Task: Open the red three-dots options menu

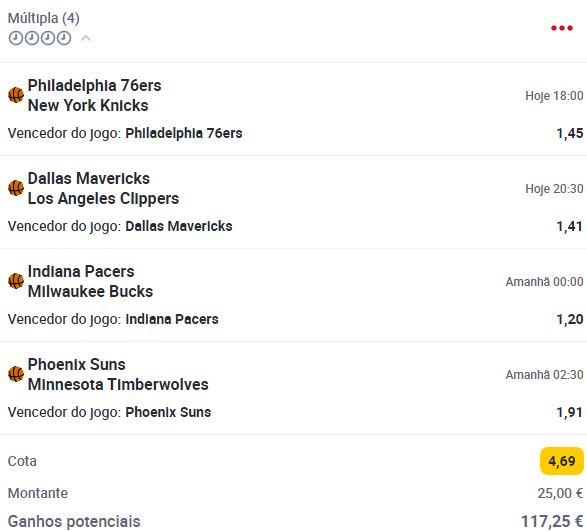Action: 562,28
